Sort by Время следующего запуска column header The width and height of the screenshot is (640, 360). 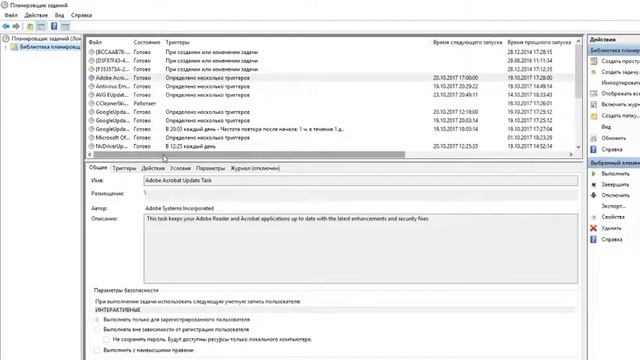[x=467, y=42]
